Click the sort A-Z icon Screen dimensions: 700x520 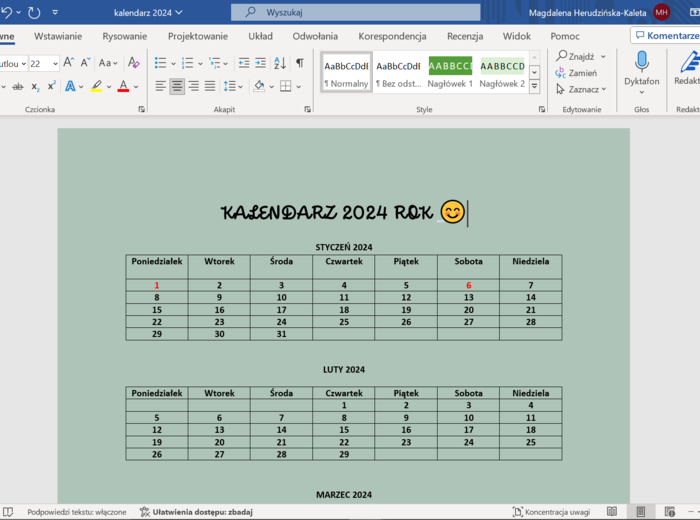coord(279,63)
